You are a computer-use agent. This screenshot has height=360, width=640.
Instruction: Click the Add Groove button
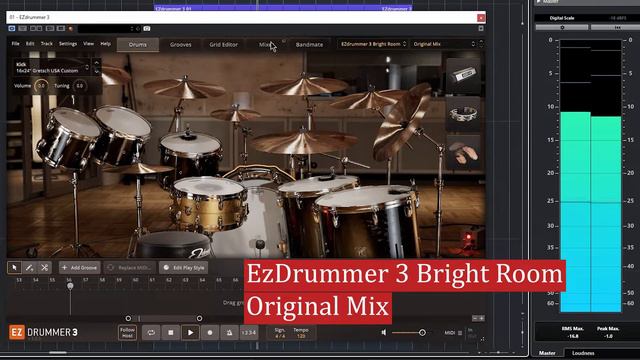point(80,268)
